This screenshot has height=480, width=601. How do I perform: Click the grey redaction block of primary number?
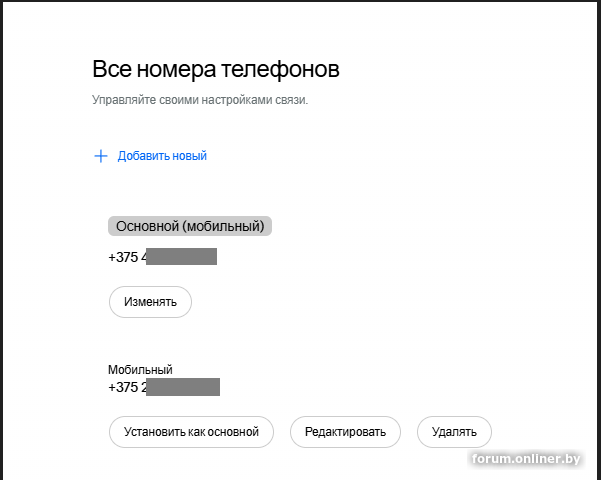click(184, 257)
